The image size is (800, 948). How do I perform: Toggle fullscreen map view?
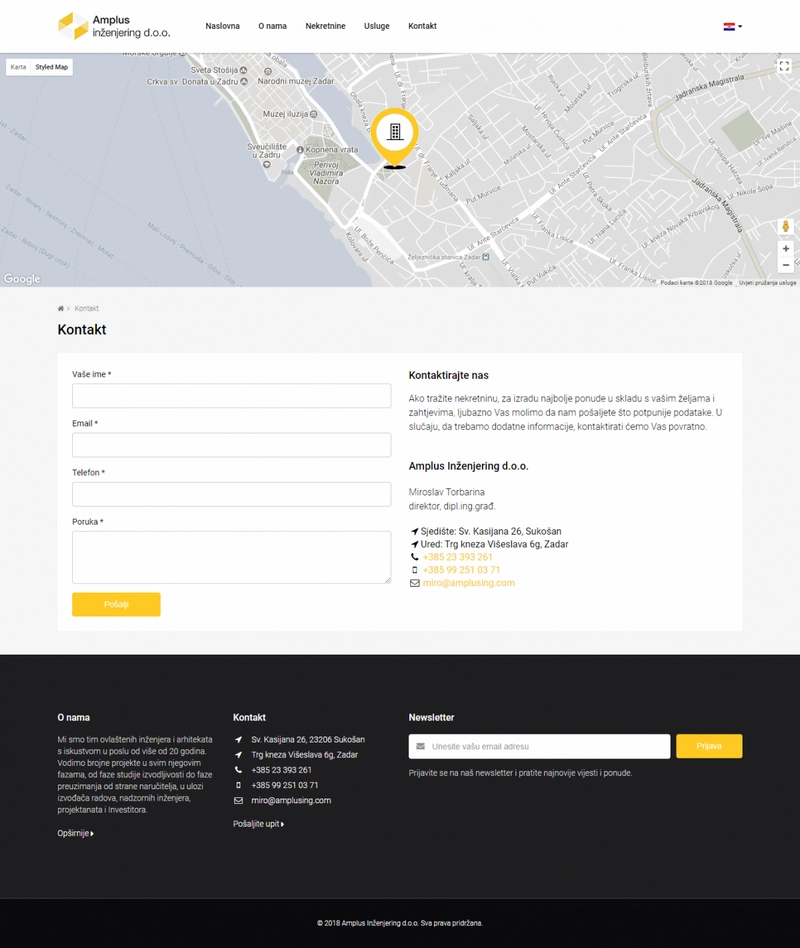point(785,66)
